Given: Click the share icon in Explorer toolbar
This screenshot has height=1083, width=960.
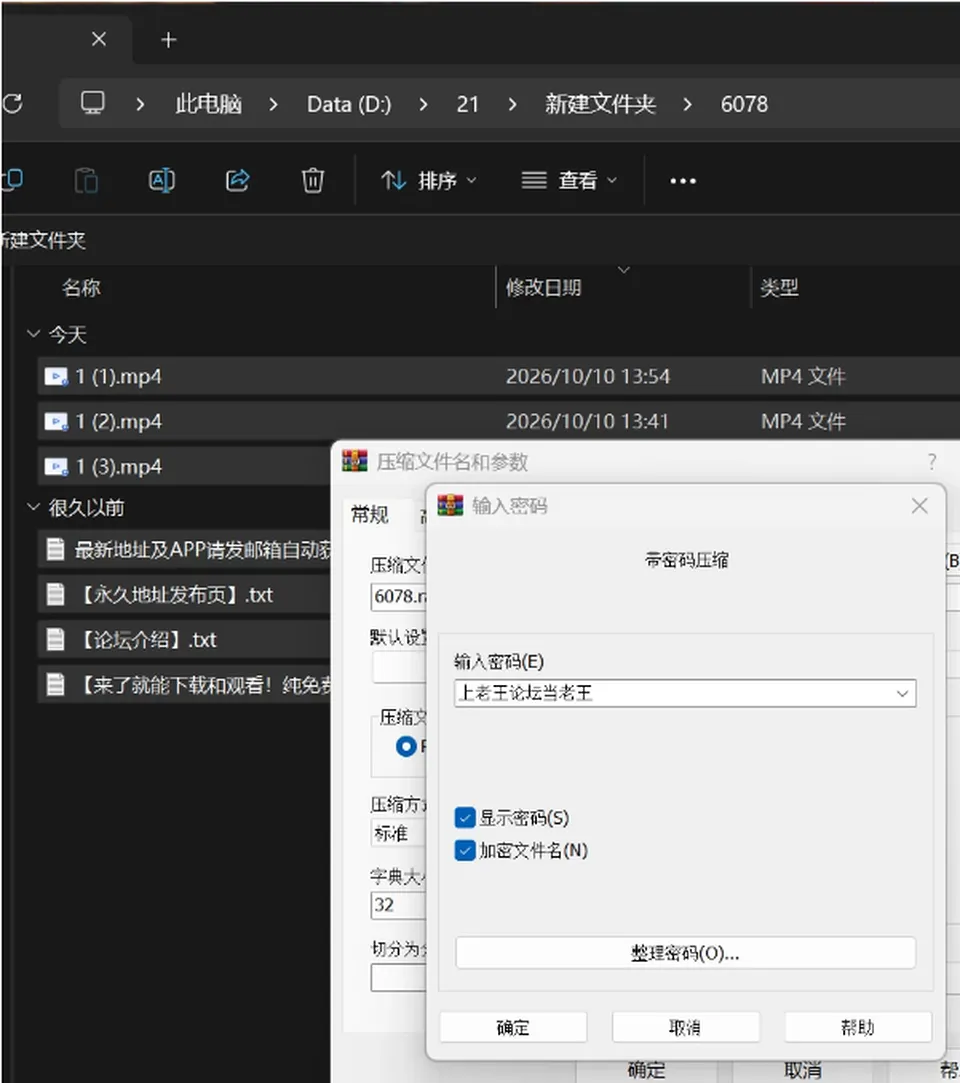Looking at the screenshot, I should [237, 181].
